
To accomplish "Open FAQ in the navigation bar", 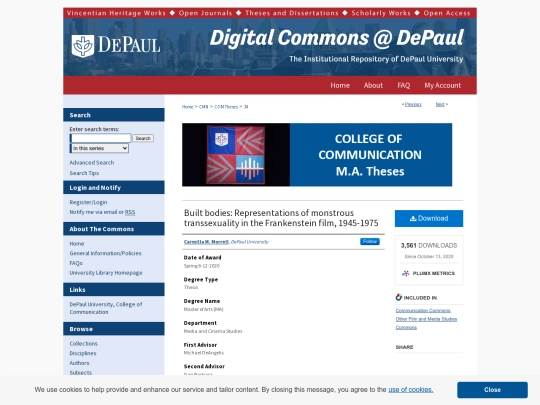I will coord(404,85).
